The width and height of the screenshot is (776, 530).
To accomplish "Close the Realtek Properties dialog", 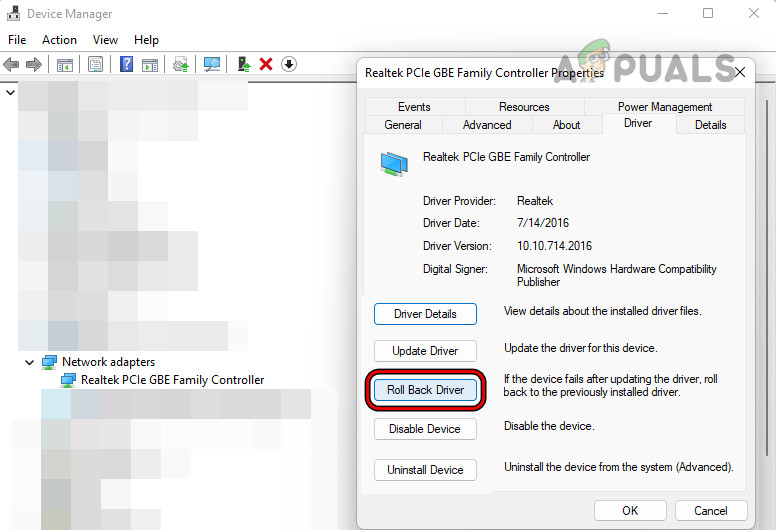I will (740, 73).
